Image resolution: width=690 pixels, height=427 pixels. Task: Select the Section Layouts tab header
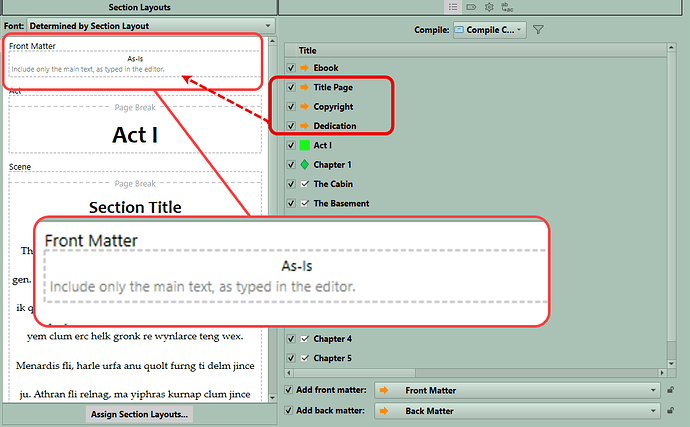point(139,7)
